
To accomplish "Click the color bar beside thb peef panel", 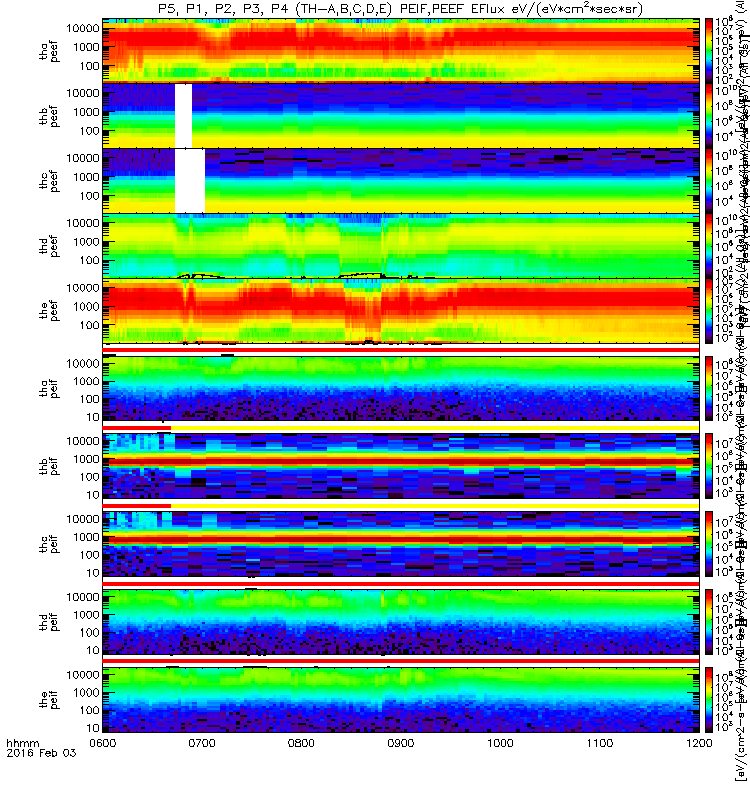I will pyautogui.click(x=709, y=116).
